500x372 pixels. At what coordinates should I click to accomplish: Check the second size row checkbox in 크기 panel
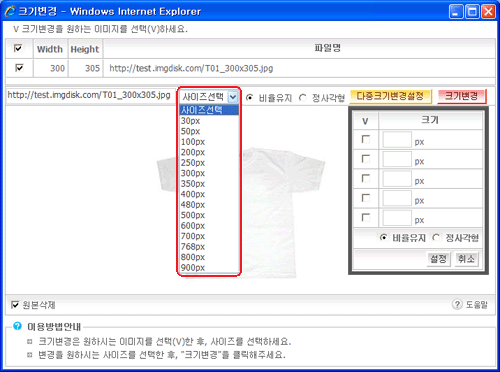click(x=366, y=159)
